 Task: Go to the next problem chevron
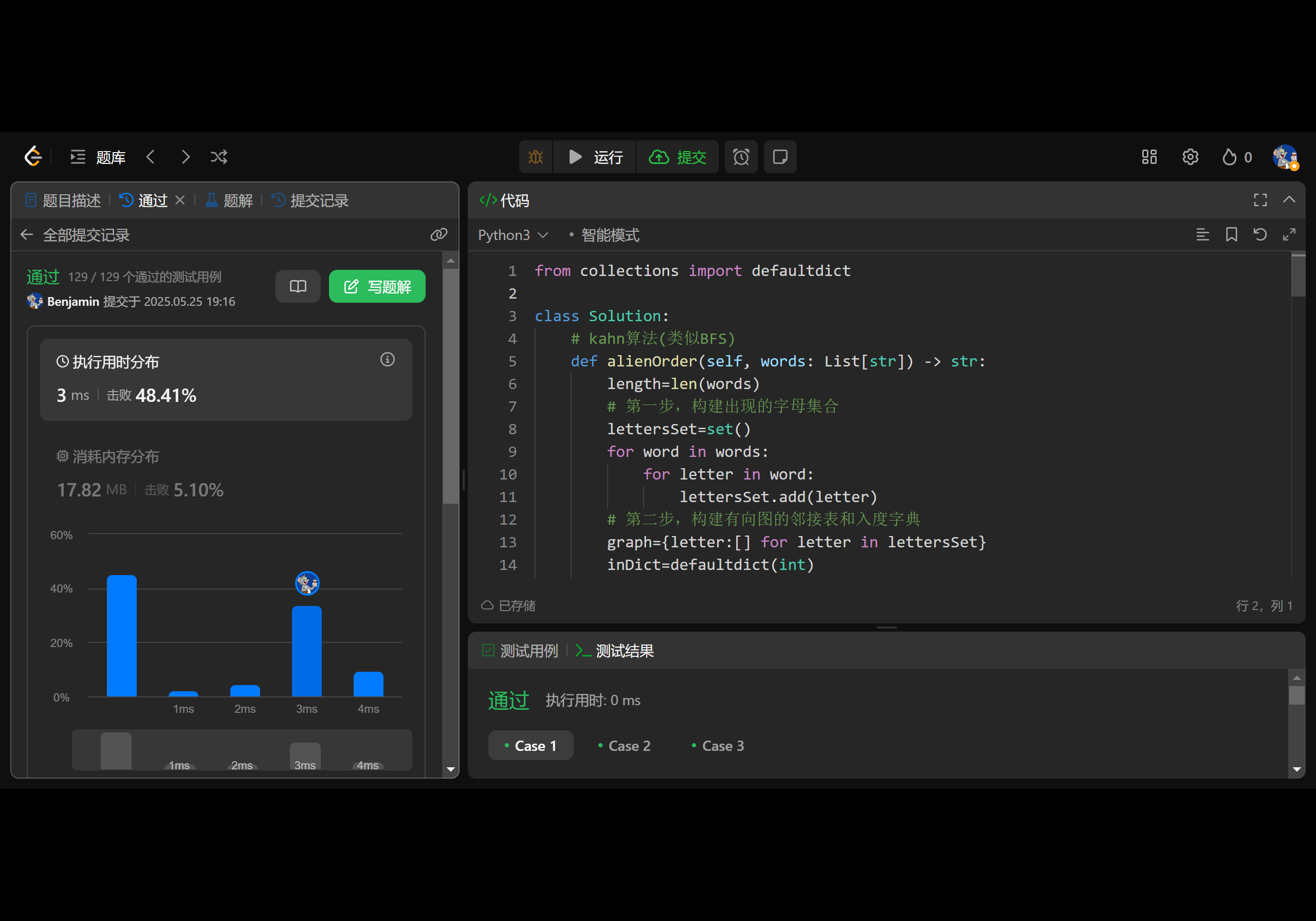185,157
